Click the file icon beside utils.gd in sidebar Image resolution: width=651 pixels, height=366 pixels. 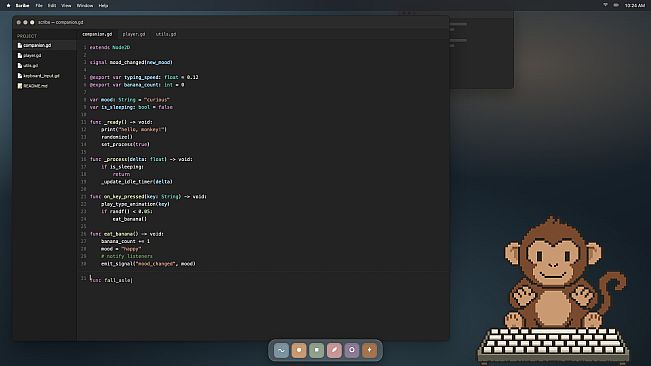(x=20, y=66)
